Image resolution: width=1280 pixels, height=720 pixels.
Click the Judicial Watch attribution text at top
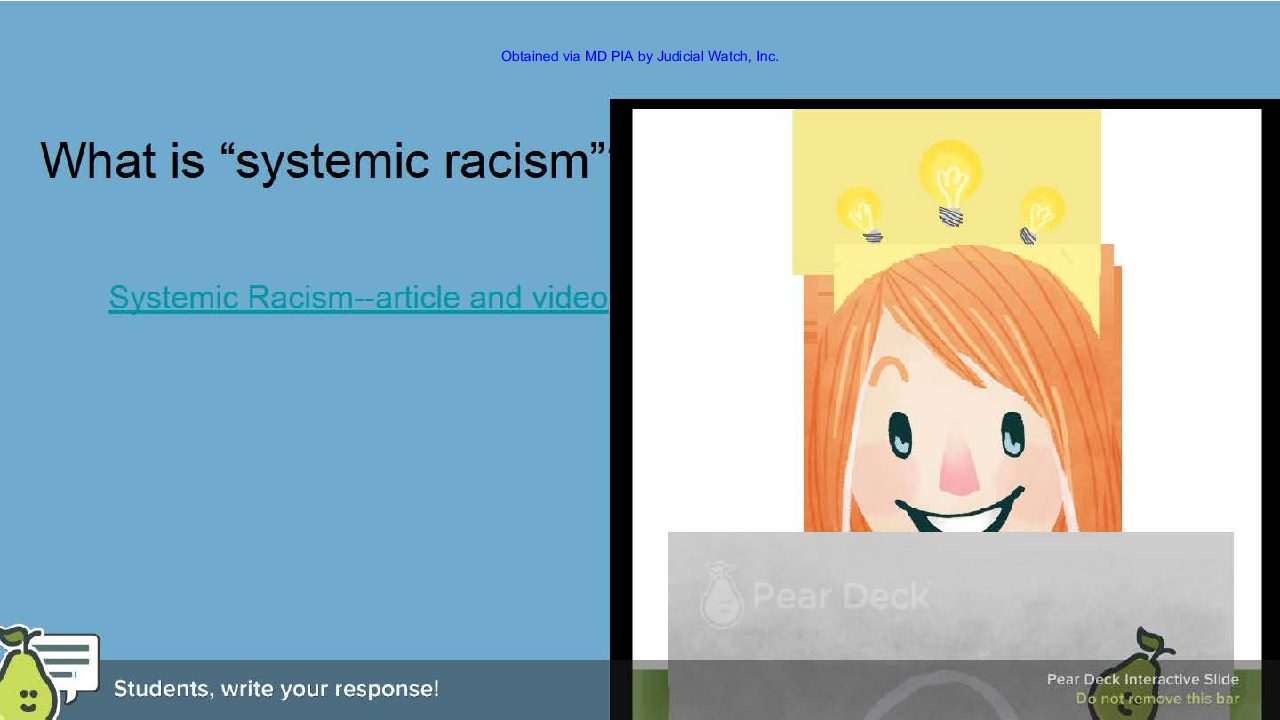tap(639, 57)
